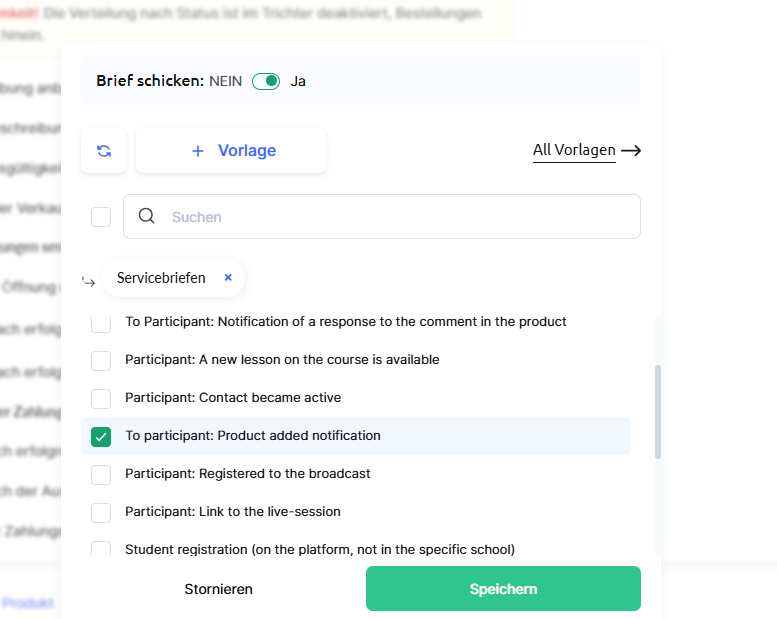The height and width of the screenshot is (619, 777).
Task: Click the plus icon on Vorlage
Action: [198, 151]
